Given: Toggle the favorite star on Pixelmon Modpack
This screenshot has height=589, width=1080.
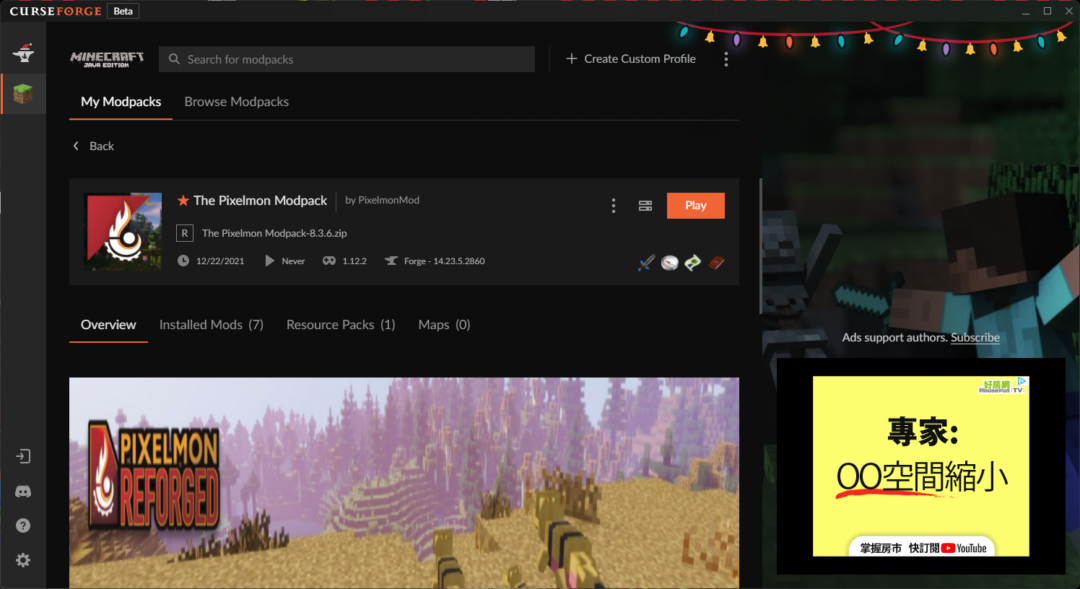Looking at the screenshot, I should pyautogui.click(x=183, y=200).
